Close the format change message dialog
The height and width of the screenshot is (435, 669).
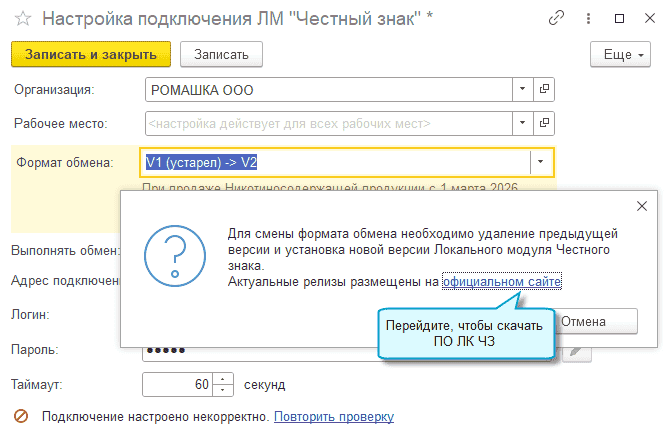click(641, 206)
